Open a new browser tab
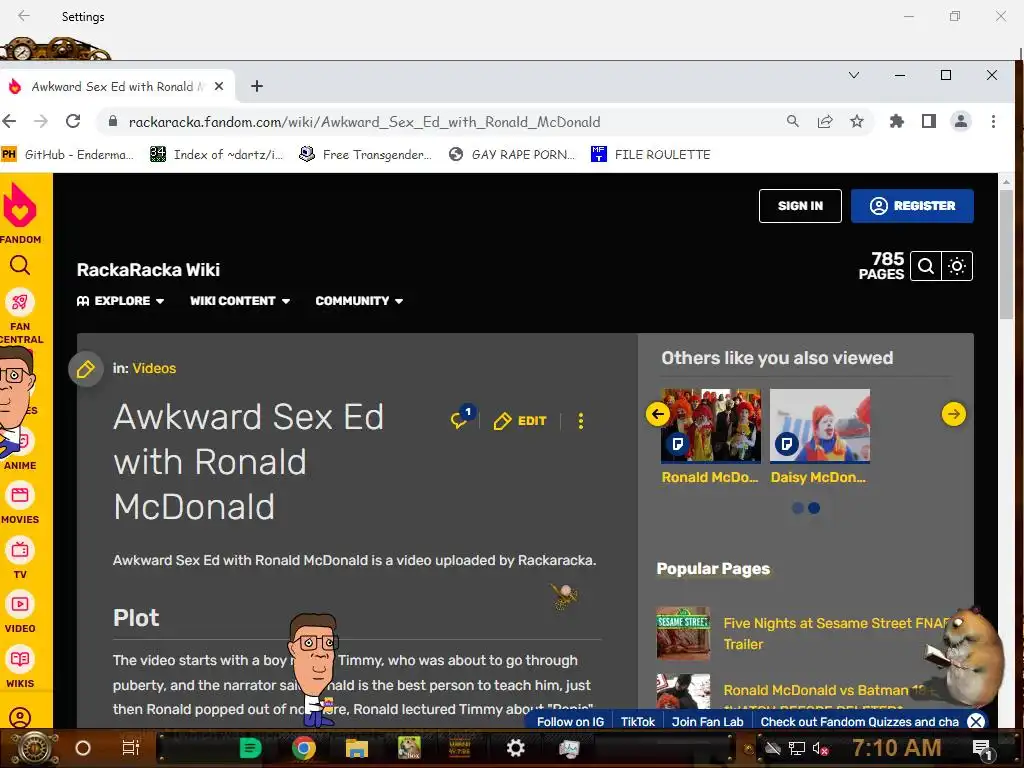Image resolution: width=1024 pixels, height=768 pixels. (x=257, y=86)
